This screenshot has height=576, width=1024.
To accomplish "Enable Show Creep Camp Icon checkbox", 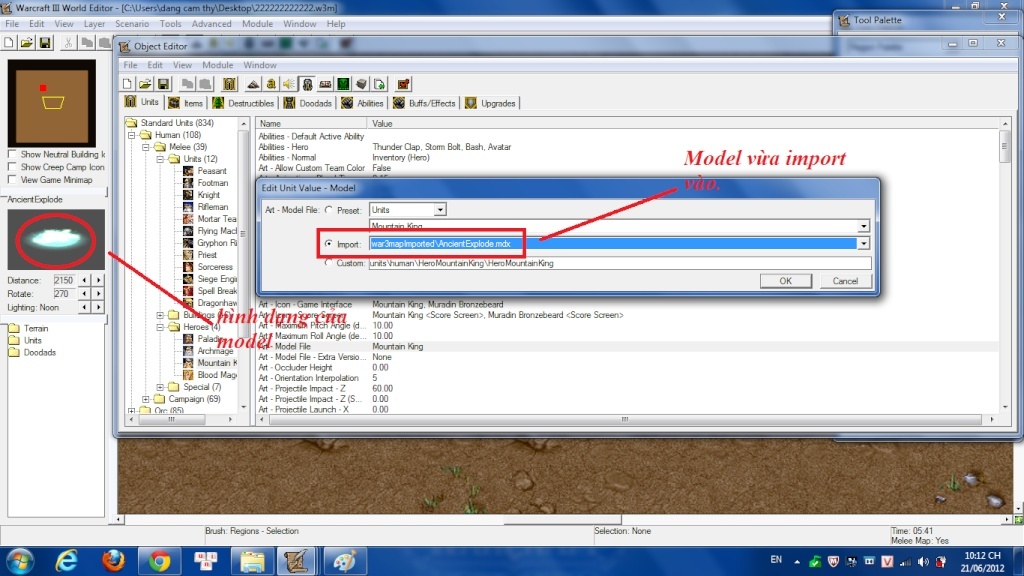I will (x=12, y=167).
